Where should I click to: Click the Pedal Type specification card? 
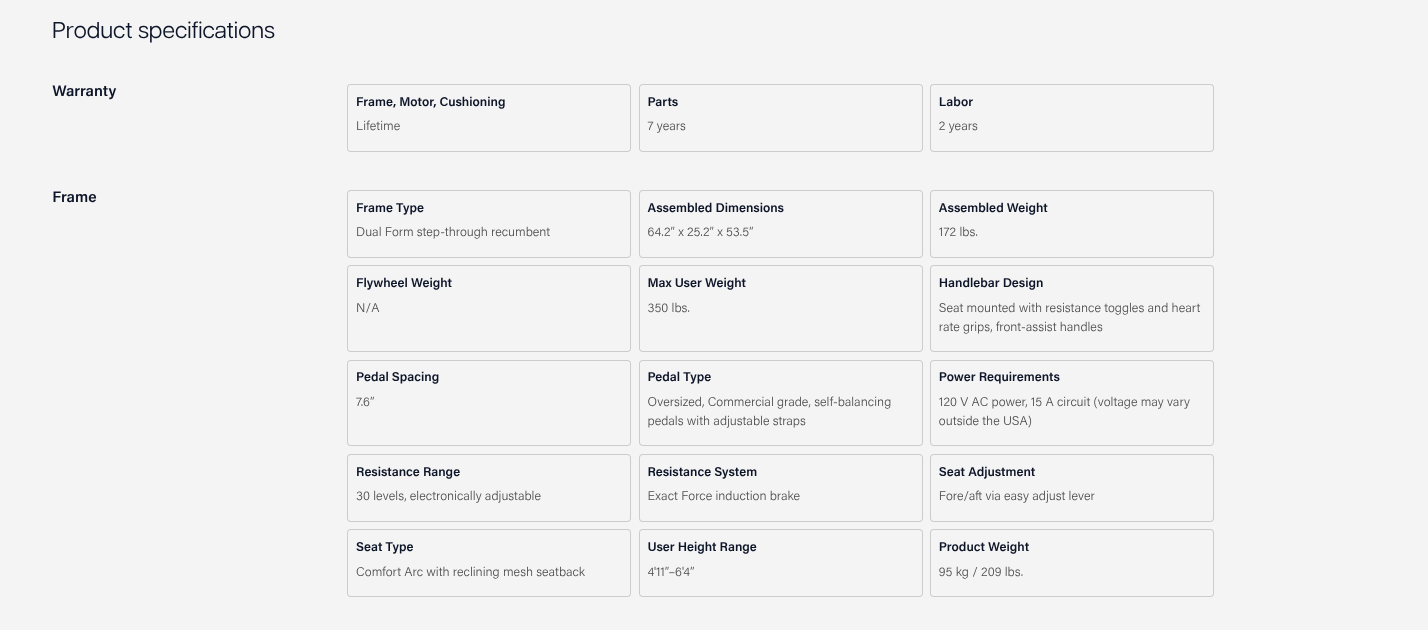coord(780,403)
